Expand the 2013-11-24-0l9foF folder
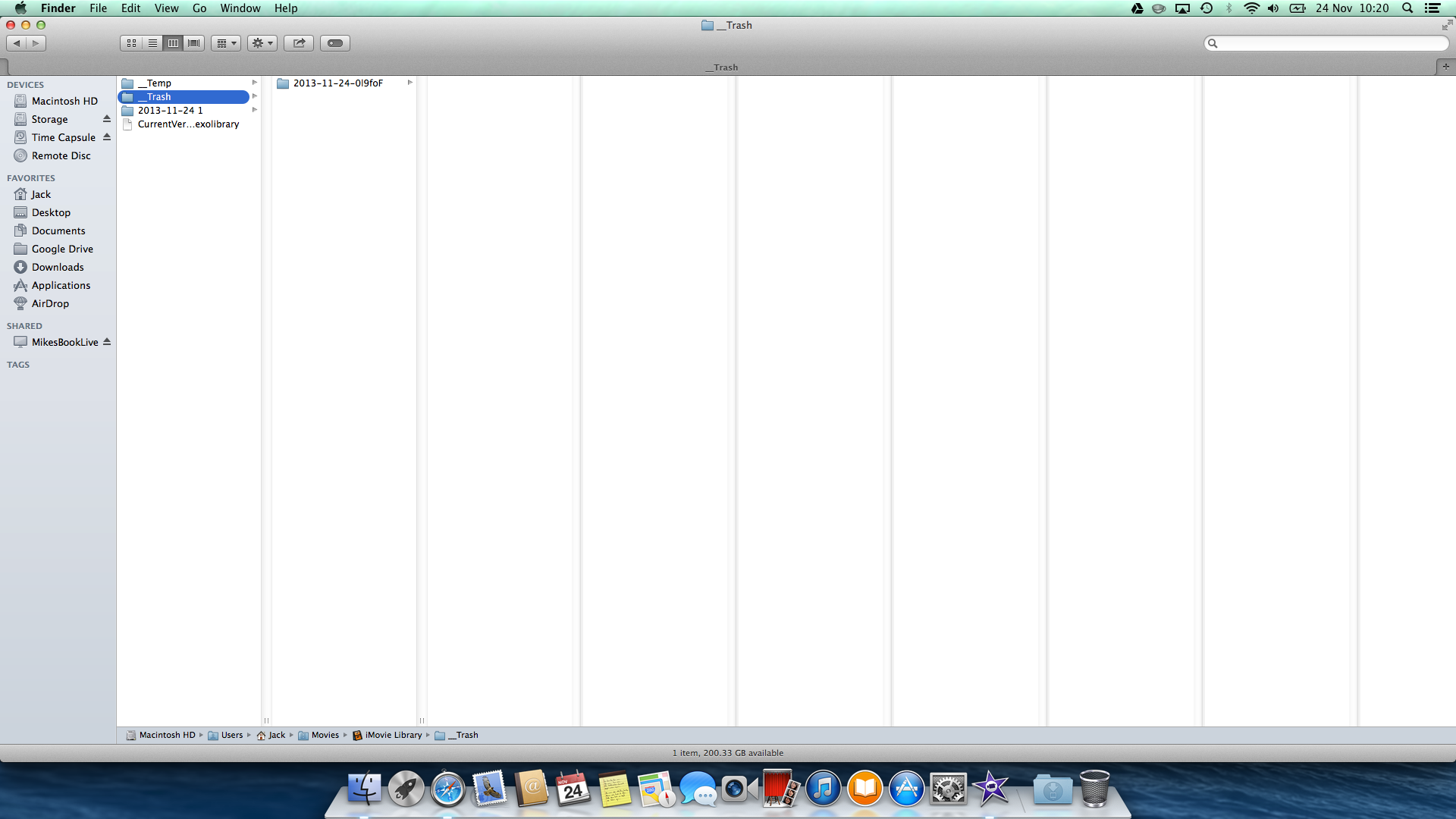This screenshot has width=1456, height=819. pyautogui.click(x=410, y=83)
